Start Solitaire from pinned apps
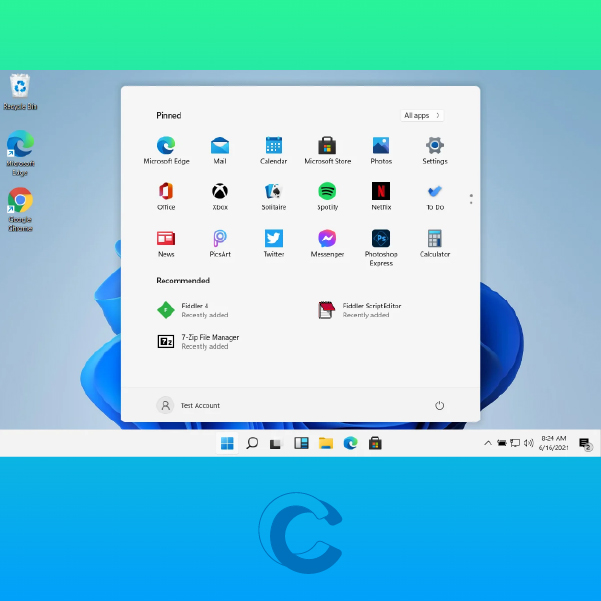 274,196
